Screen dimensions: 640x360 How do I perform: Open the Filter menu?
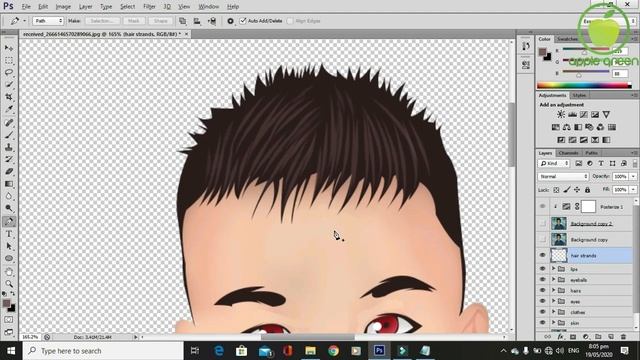[x=149, y=7]
